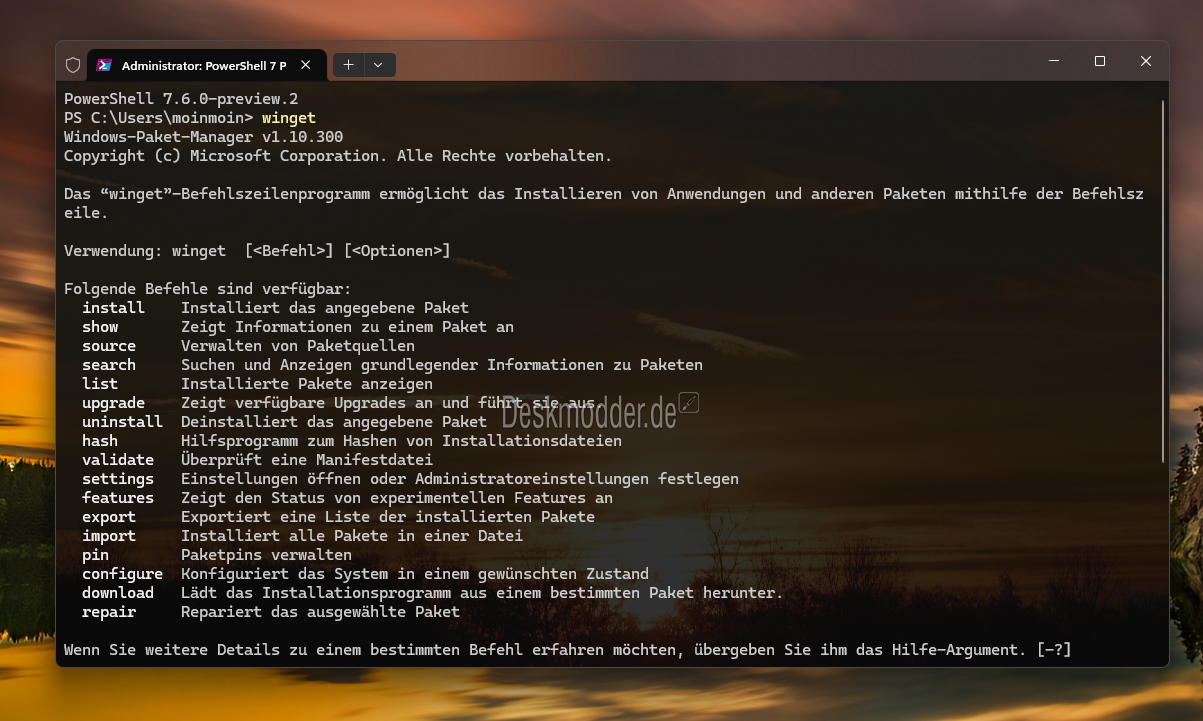This screenshot has height=721, width=1203.
Task: Maximize the Terminal window
Action: pos(1100,62)
